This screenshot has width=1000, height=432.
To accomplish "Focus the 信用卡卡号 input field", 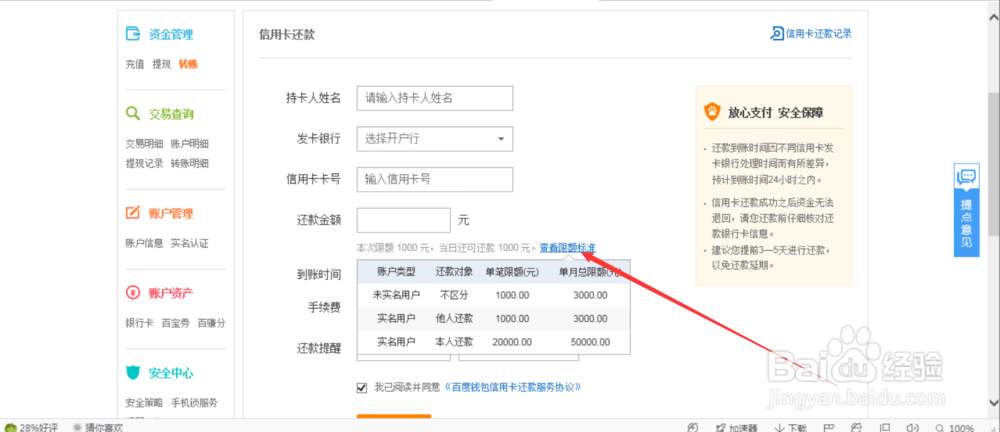I will coord(435,179).
